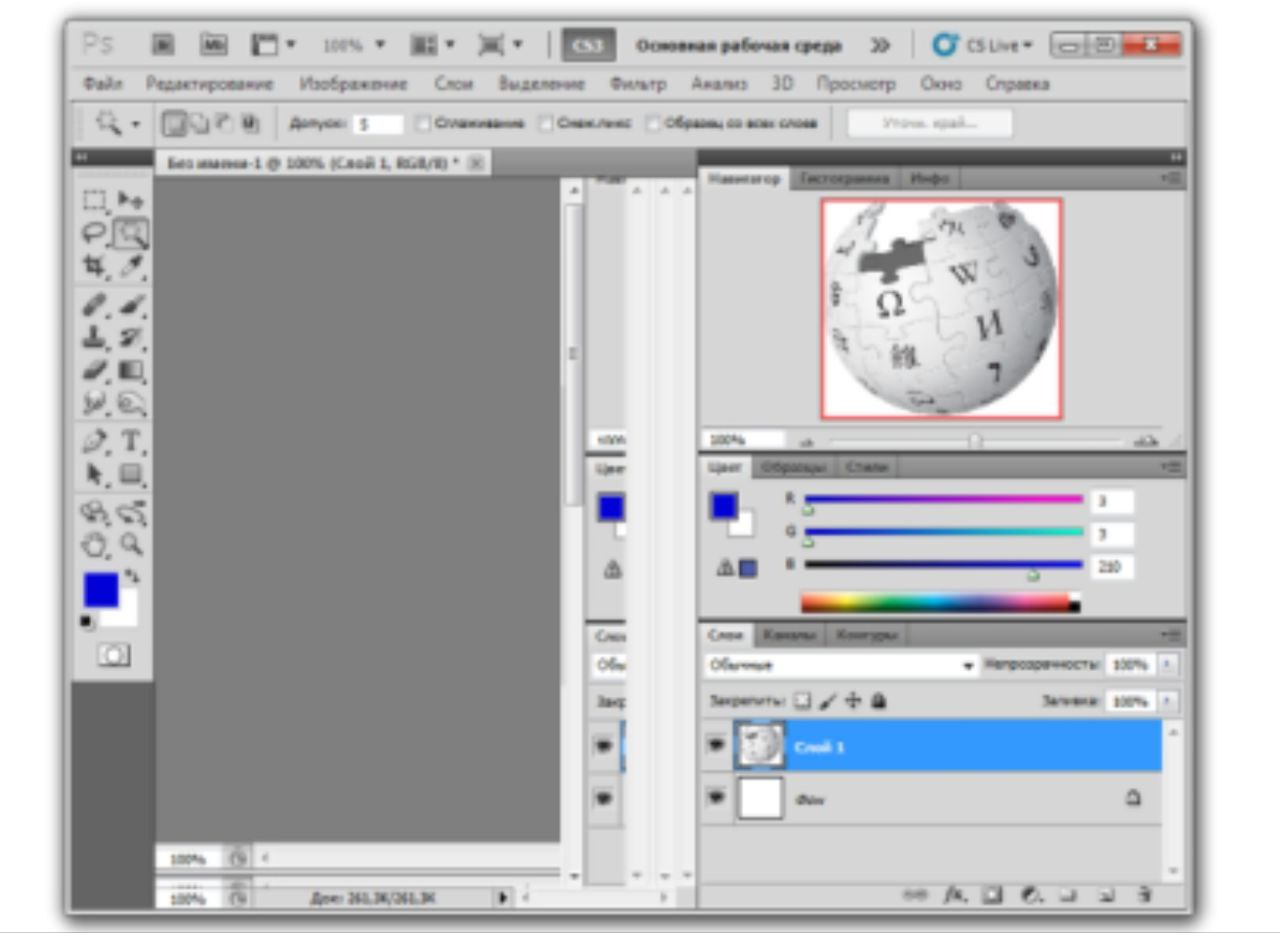Select the Magic Wand tool in toolbox

point(132,234)
